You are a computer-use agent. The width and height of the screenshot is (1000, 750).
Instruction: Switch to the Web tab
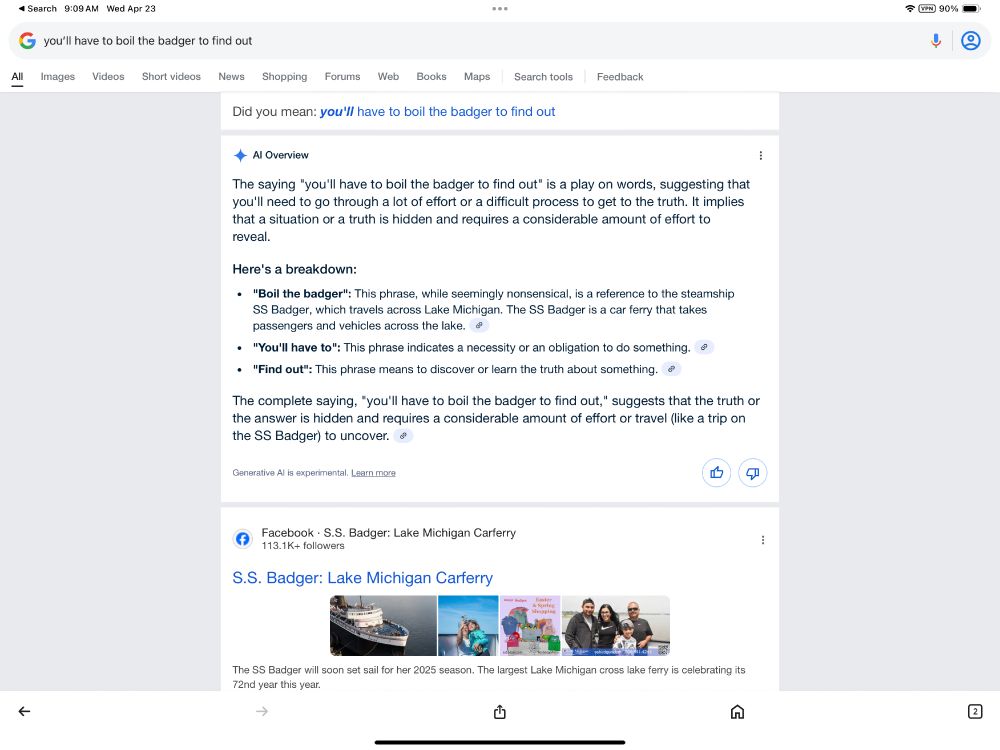click(x=388, y=77)
